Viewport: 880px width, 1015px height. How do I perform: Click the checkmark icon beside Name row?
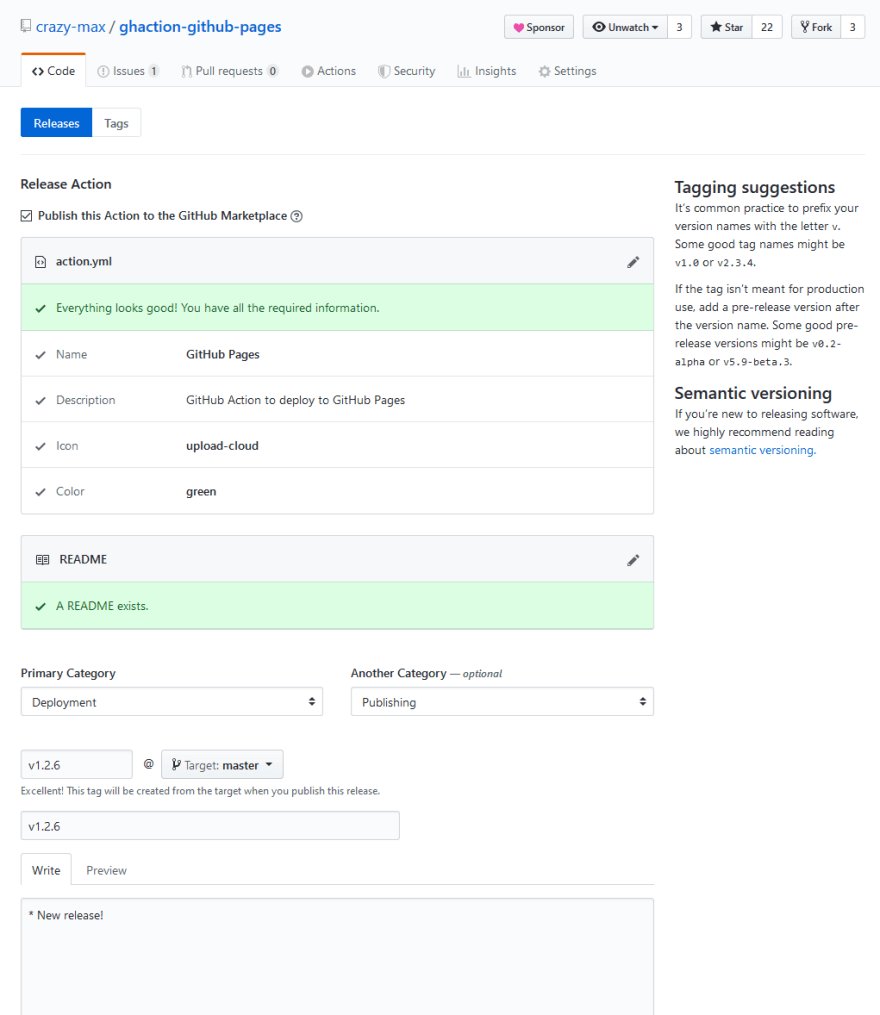(40, 355)
